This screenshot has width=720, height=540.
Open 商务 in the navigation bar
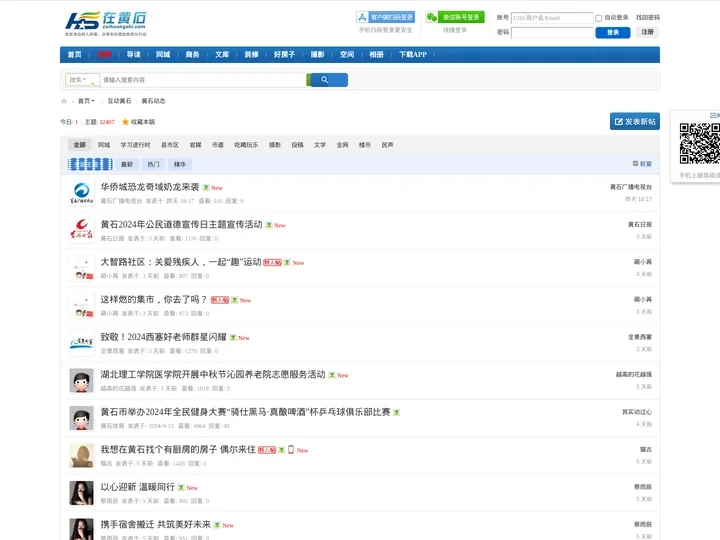[x=192, y=55]
